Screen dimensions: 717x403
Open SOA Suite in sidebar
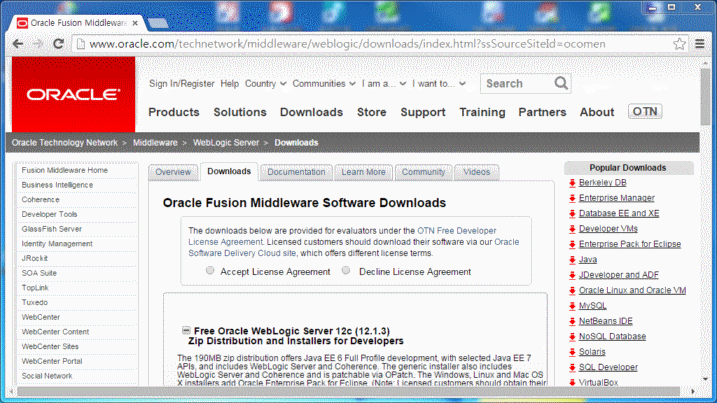pos(39,273)
